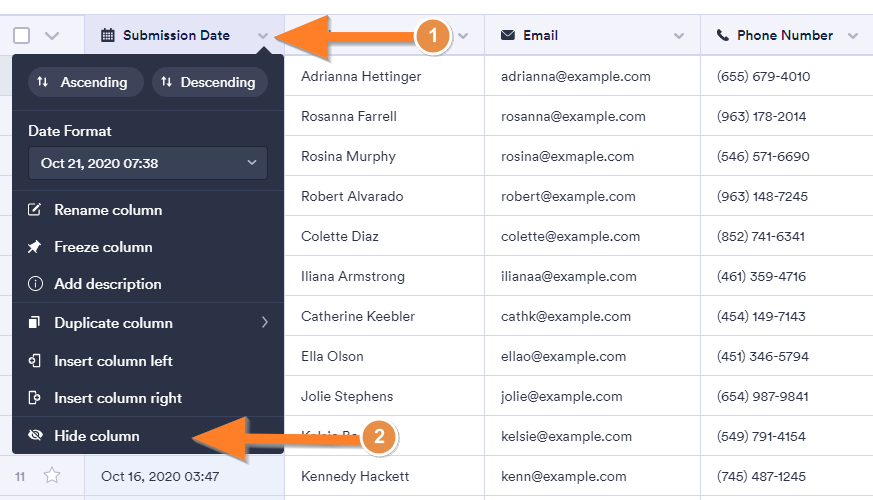This screenshot has height=500, width=873.
Task: Expand the Email column header menu
Action: tap(679, 37)
